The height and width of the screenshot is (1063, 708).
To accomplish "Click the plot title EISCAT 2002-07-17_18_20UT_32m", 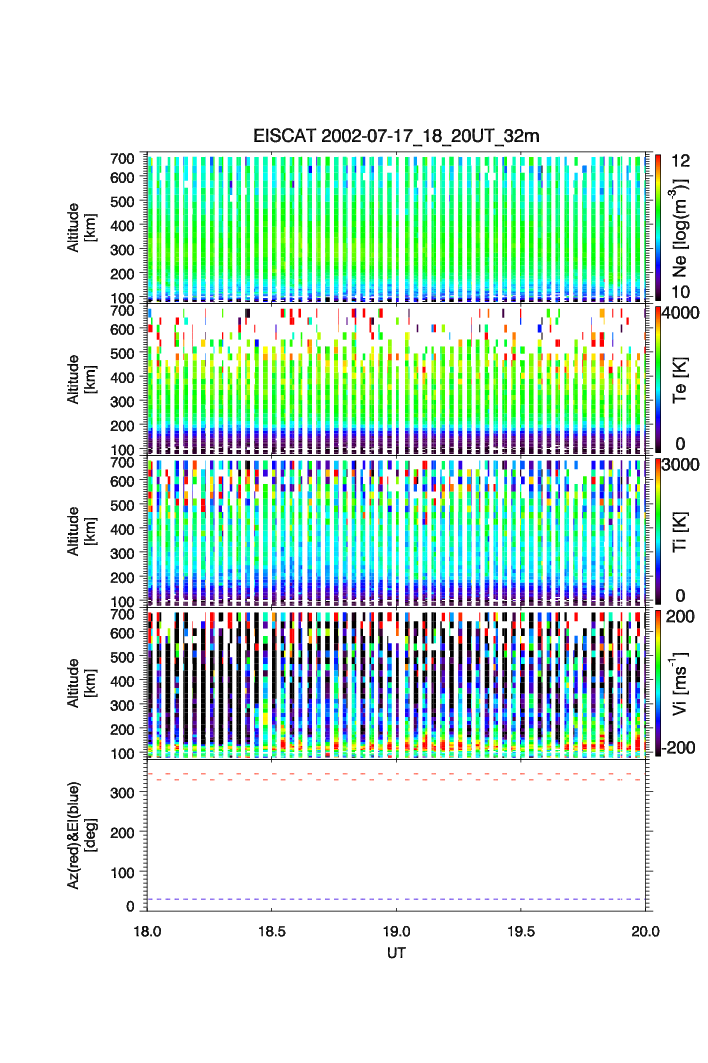I will coord(396,136).
